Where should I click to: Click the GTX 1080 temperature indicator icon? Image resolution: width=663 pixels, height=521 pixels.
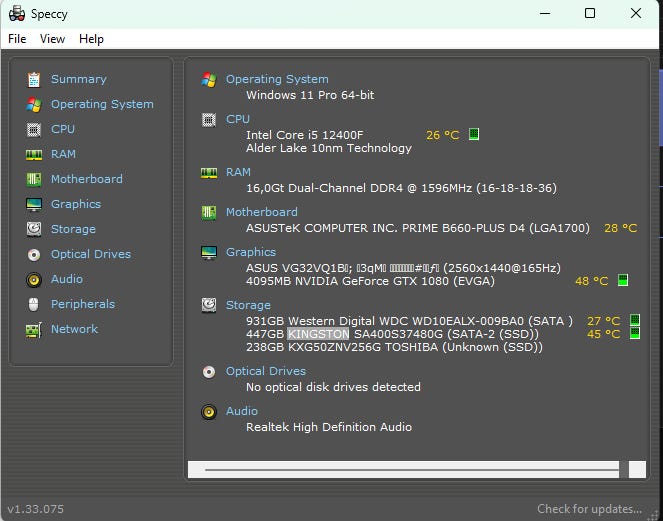[x=623, y=280]
